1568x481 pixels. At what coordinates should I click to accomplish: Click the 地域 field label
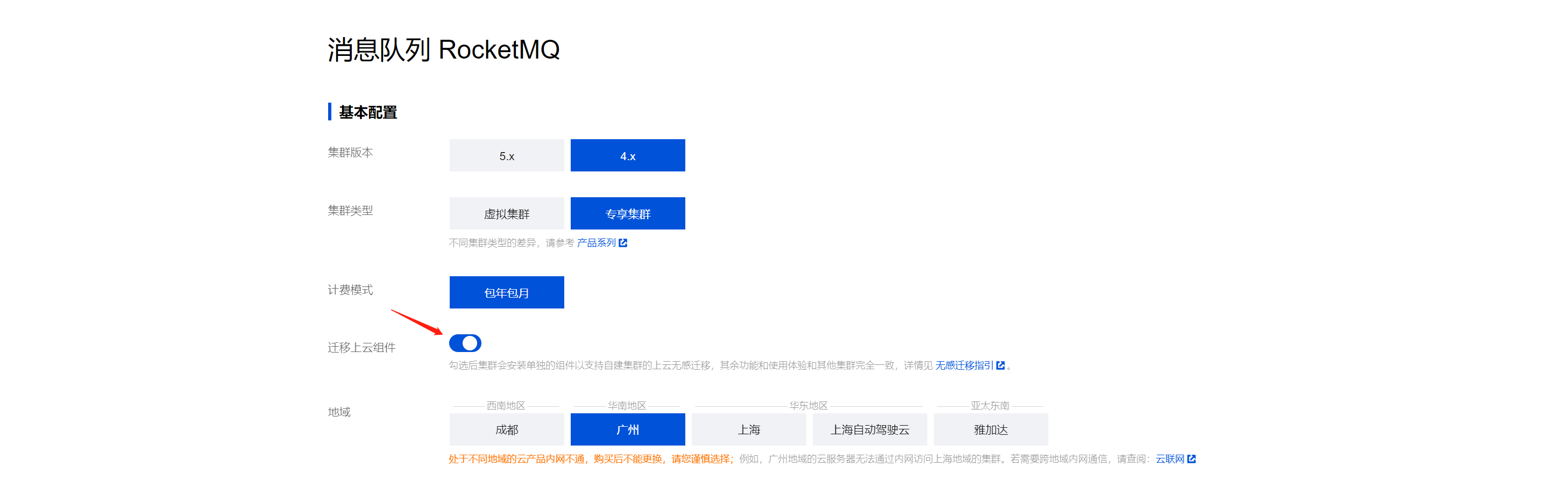point(339,412)
